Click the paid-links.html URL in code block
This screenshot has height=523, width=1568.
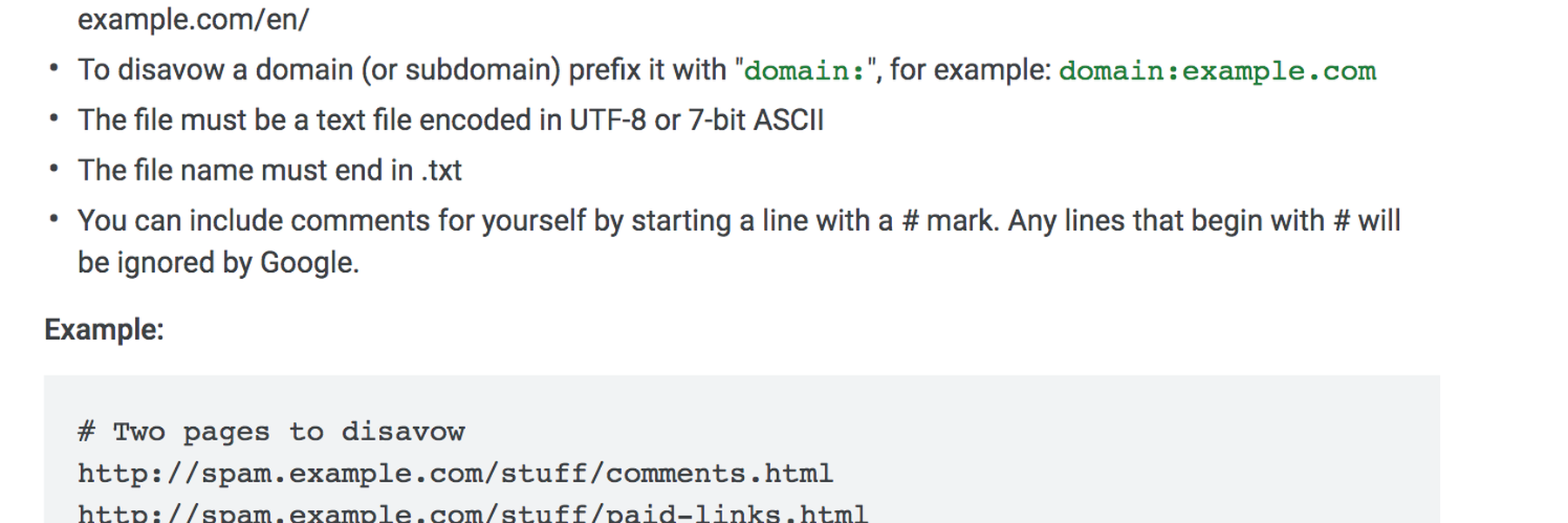473,513
